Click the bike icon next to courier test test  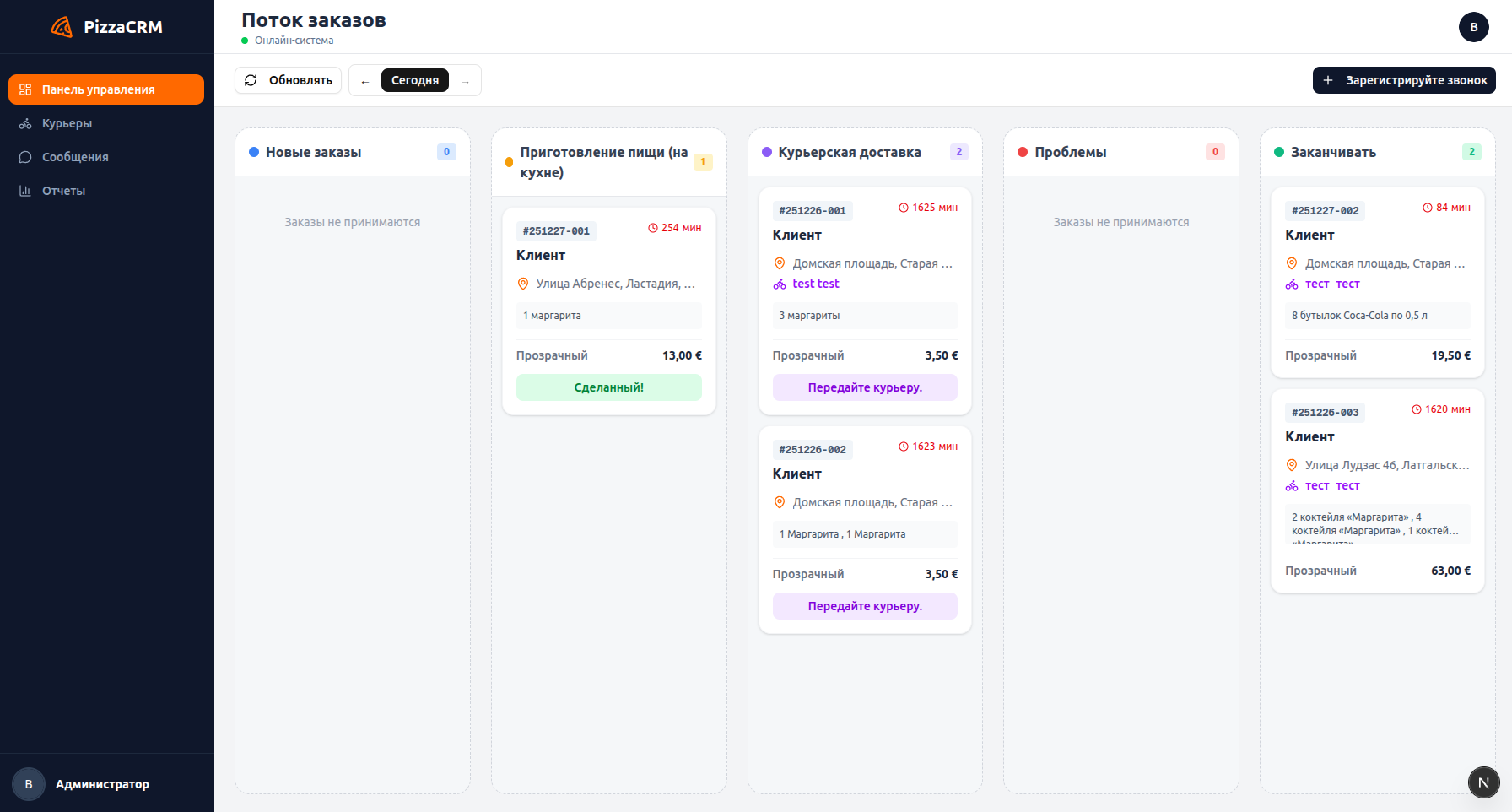[779, 284]
